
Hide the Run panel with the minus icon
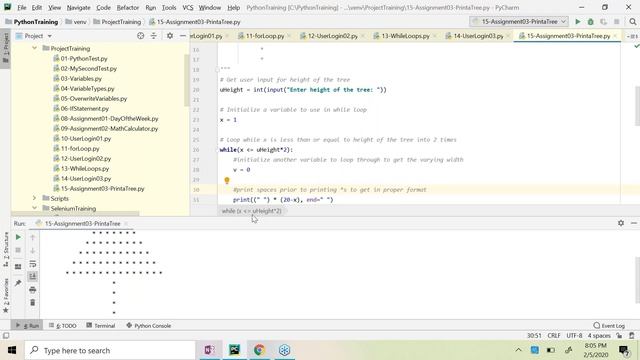point(633,223)
